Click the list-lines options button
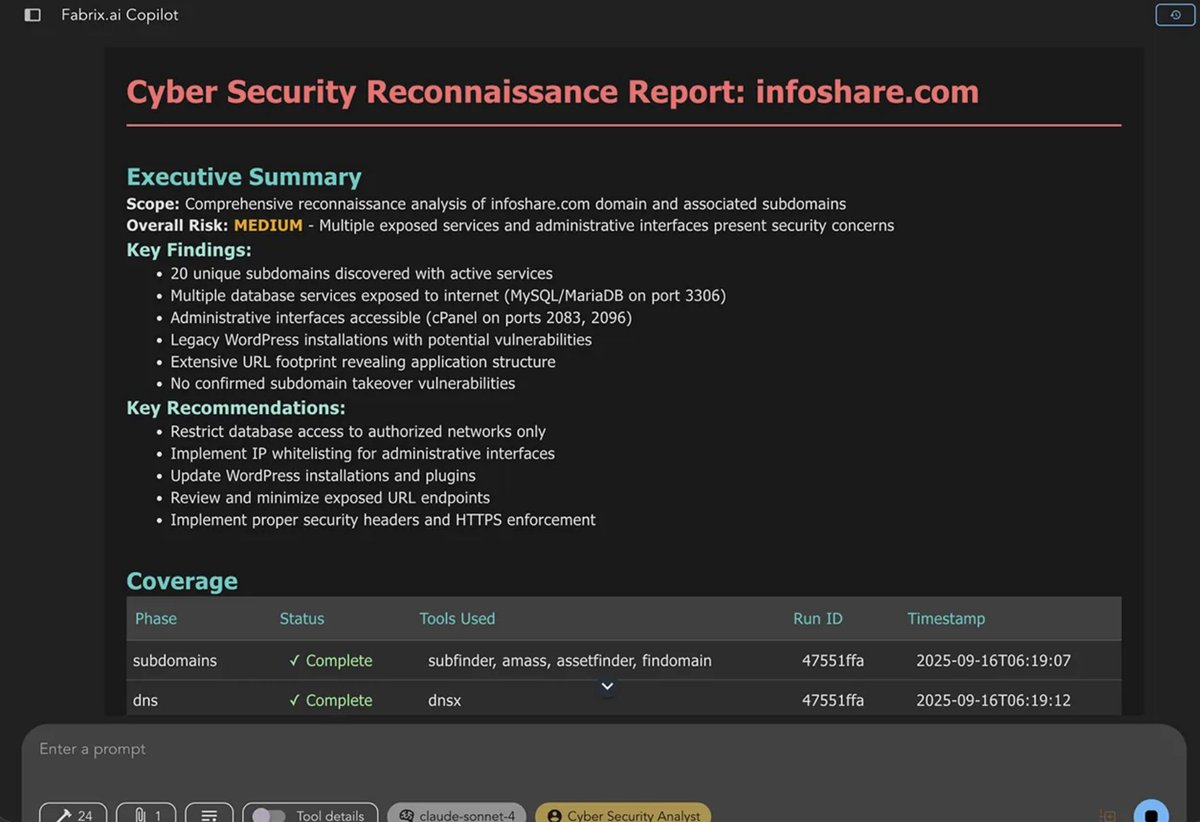Viewport: 1200px width, 822px height. pos(209,815)
